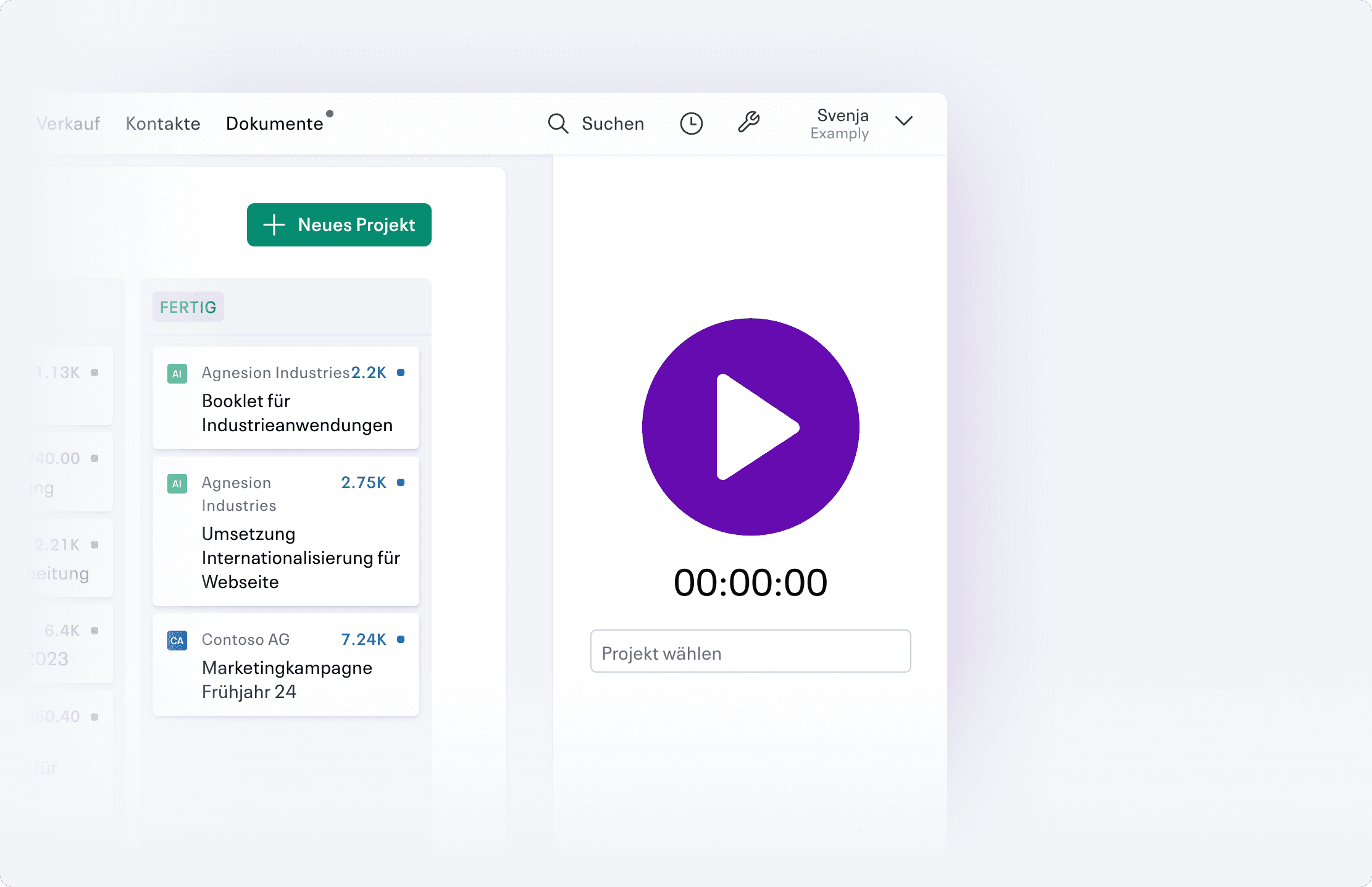Click Agnesion Industries on the Umsetzung card
The width and height of the screenshot is (1372, 887).
[x=238, y=494]
